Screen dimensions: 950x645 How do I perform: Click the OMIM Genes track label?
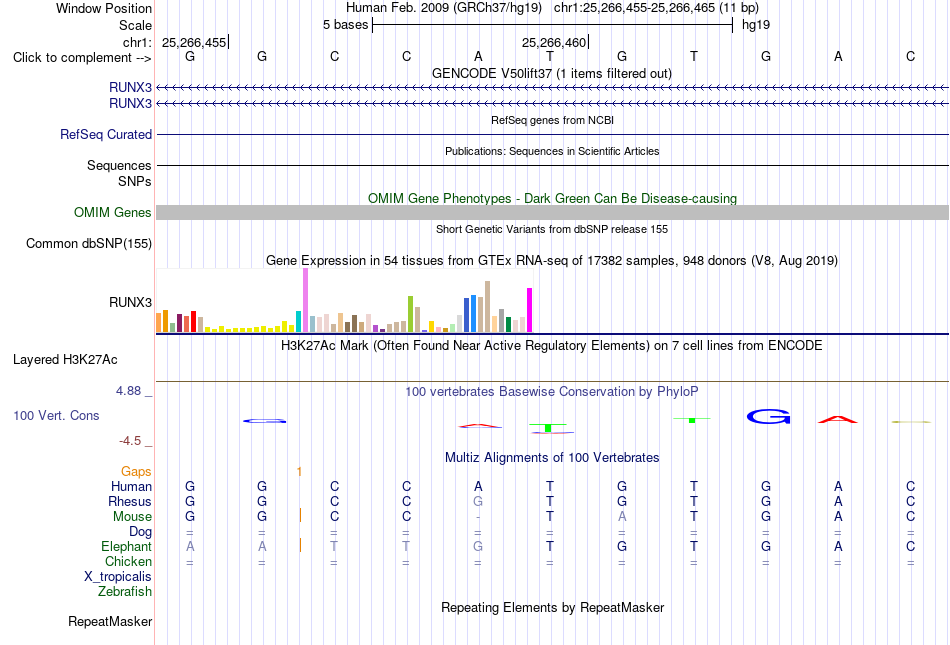click(113, 213)
